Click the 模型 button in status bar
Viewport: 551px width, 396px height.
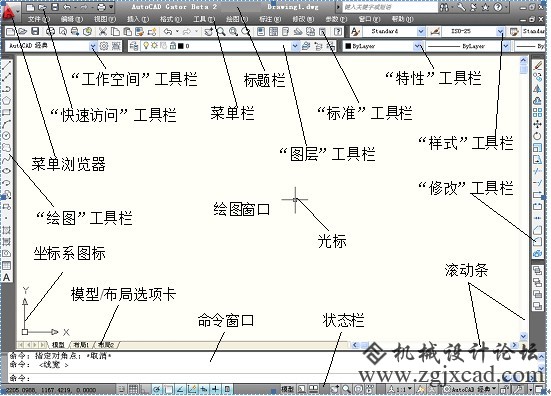tap(287, 389)
